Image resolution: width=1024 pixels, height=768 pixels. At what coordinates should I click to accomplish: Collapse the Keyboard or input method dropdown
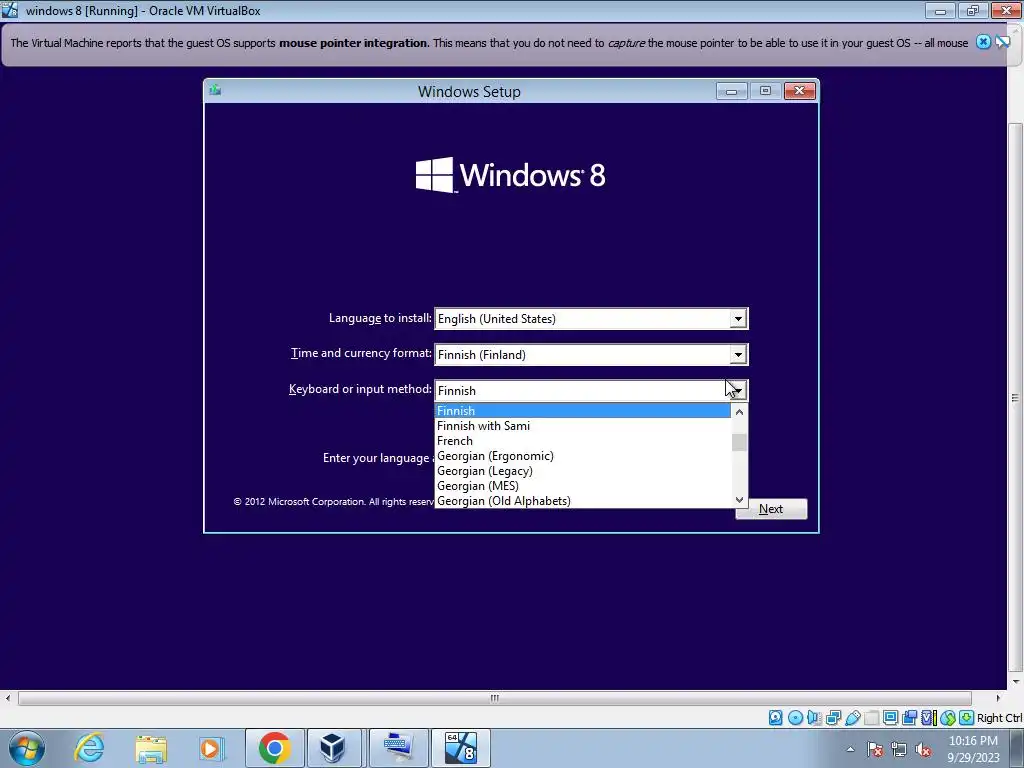click(x=738, y=391)
